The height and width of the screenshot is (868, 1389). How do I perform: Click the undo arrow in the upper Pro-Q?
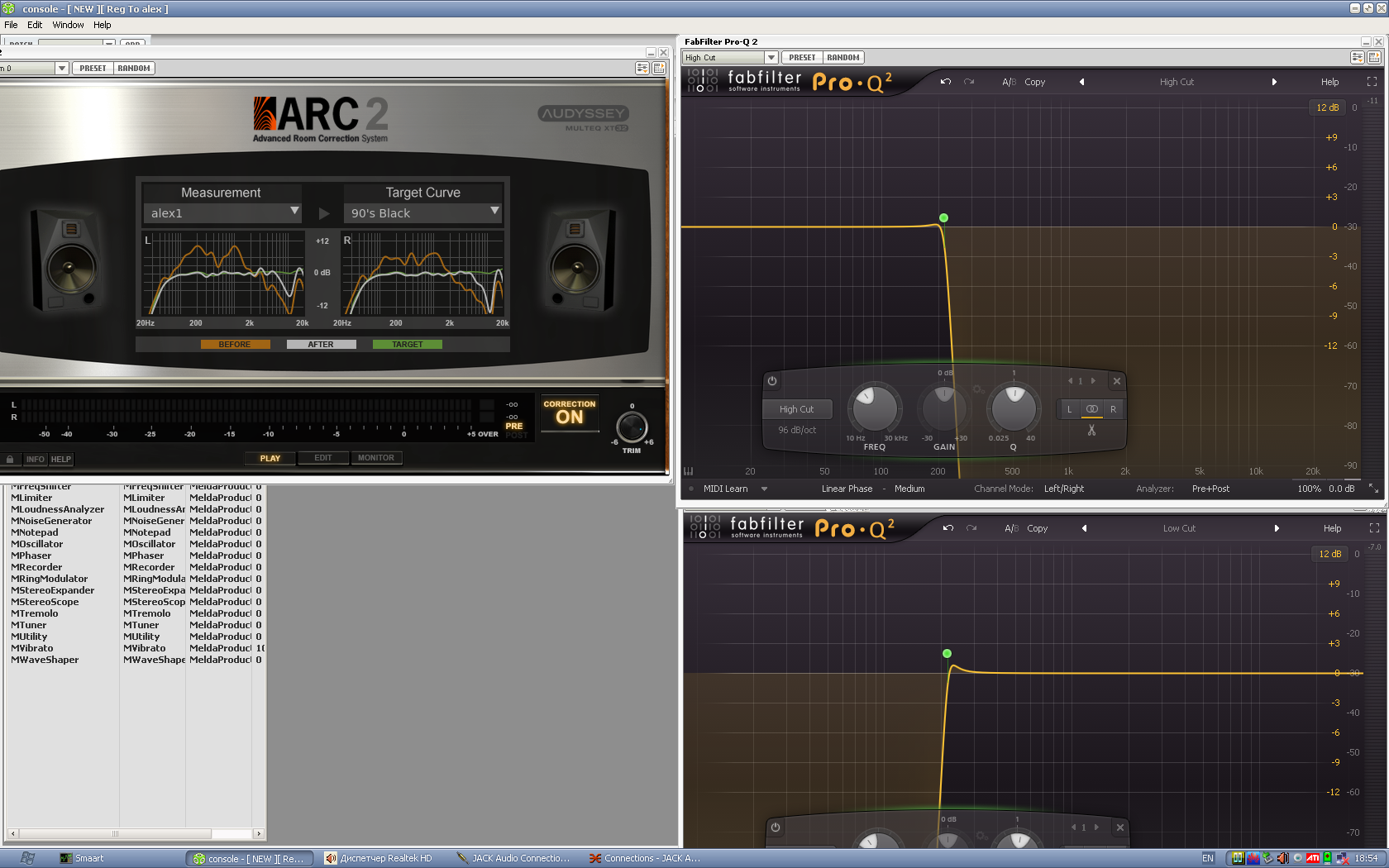946,82
